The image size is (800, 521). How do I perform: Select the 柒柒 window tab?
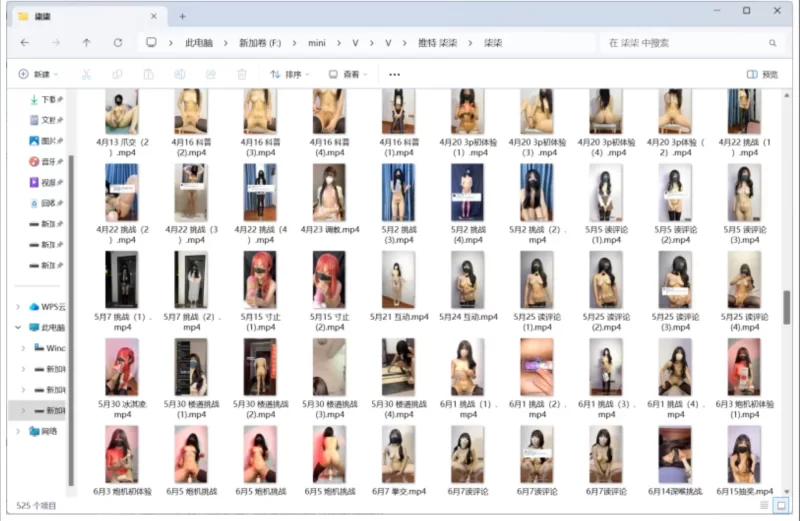tap(87, 16)
